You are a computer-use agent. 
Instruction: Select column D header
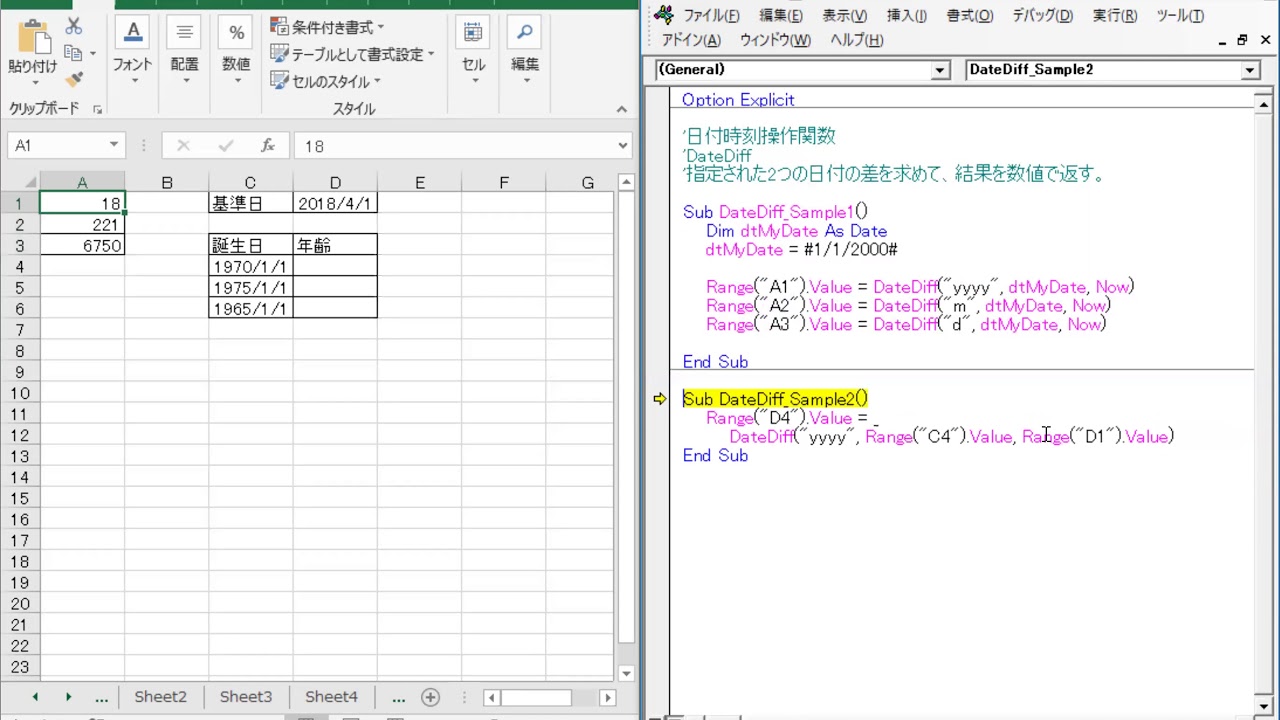(335, 183)
